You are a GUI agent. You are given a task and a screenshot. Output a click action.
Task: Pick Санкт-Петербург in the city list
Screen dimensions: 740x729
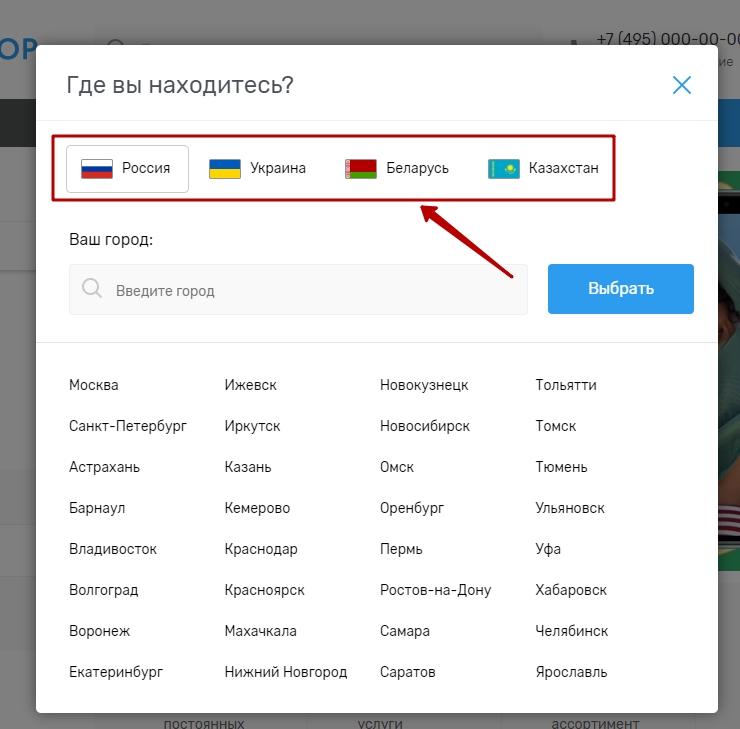(128, 426)
